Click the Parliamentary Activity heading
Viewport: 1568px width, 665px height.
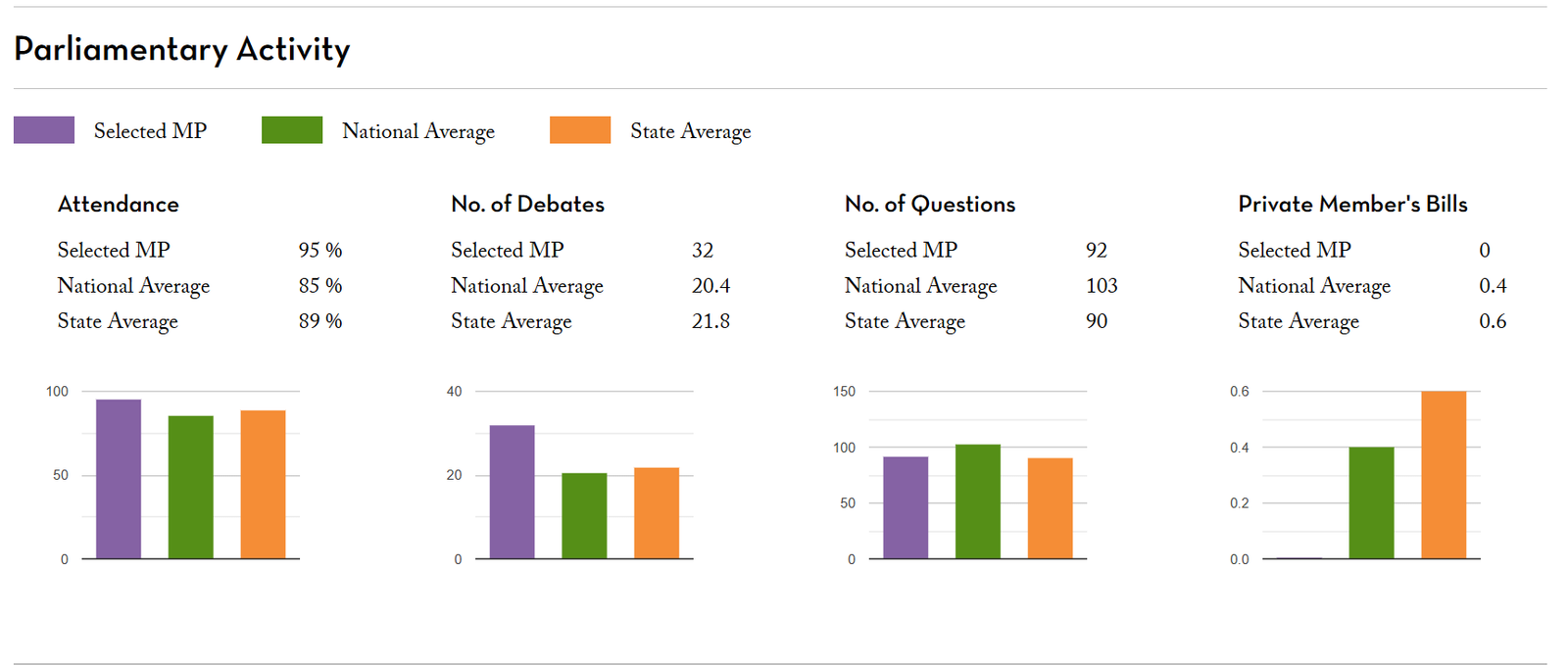click(182, 49)
